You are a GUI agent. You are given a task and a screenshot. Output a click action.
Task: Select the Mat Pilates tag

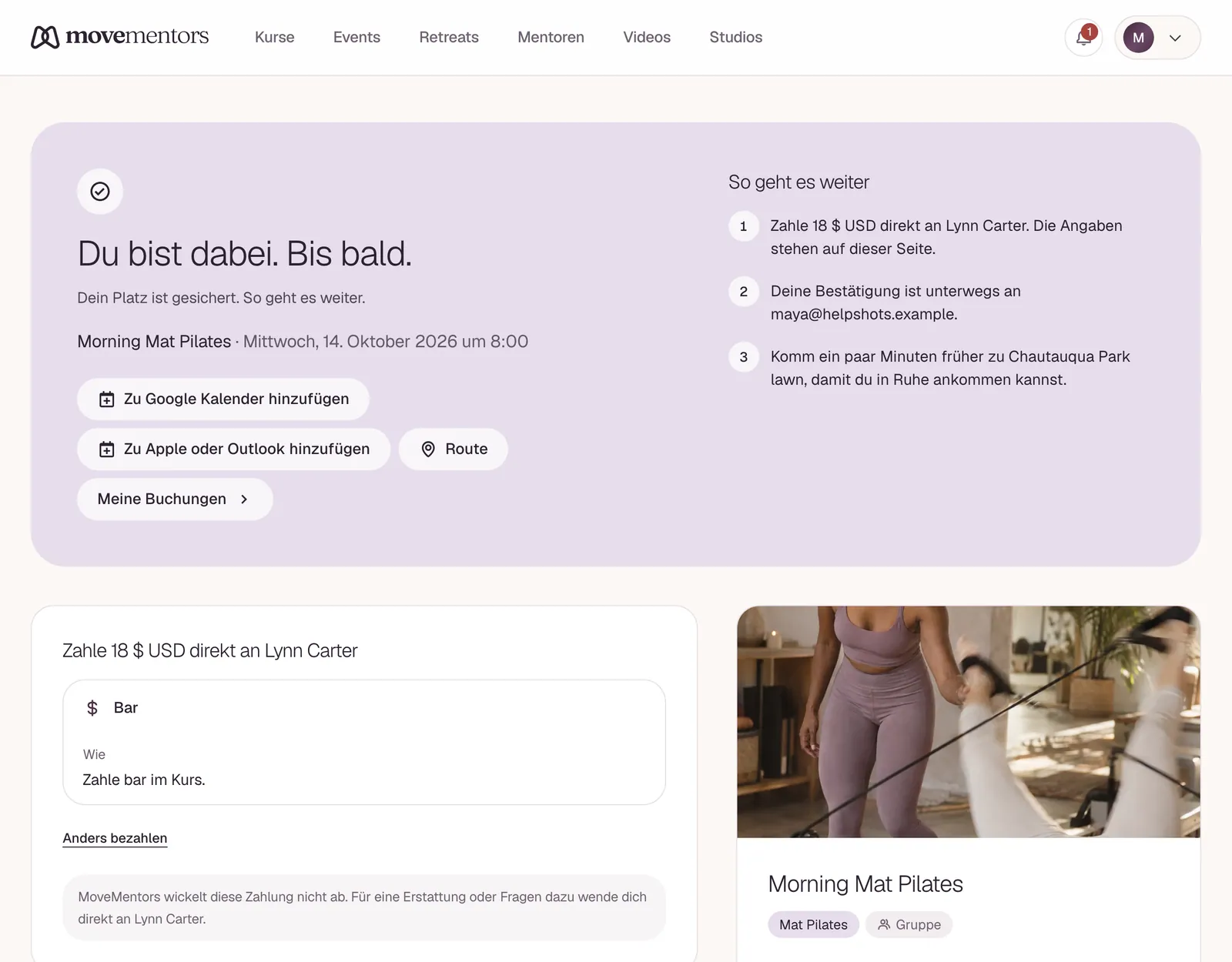[x=813, y=924]
